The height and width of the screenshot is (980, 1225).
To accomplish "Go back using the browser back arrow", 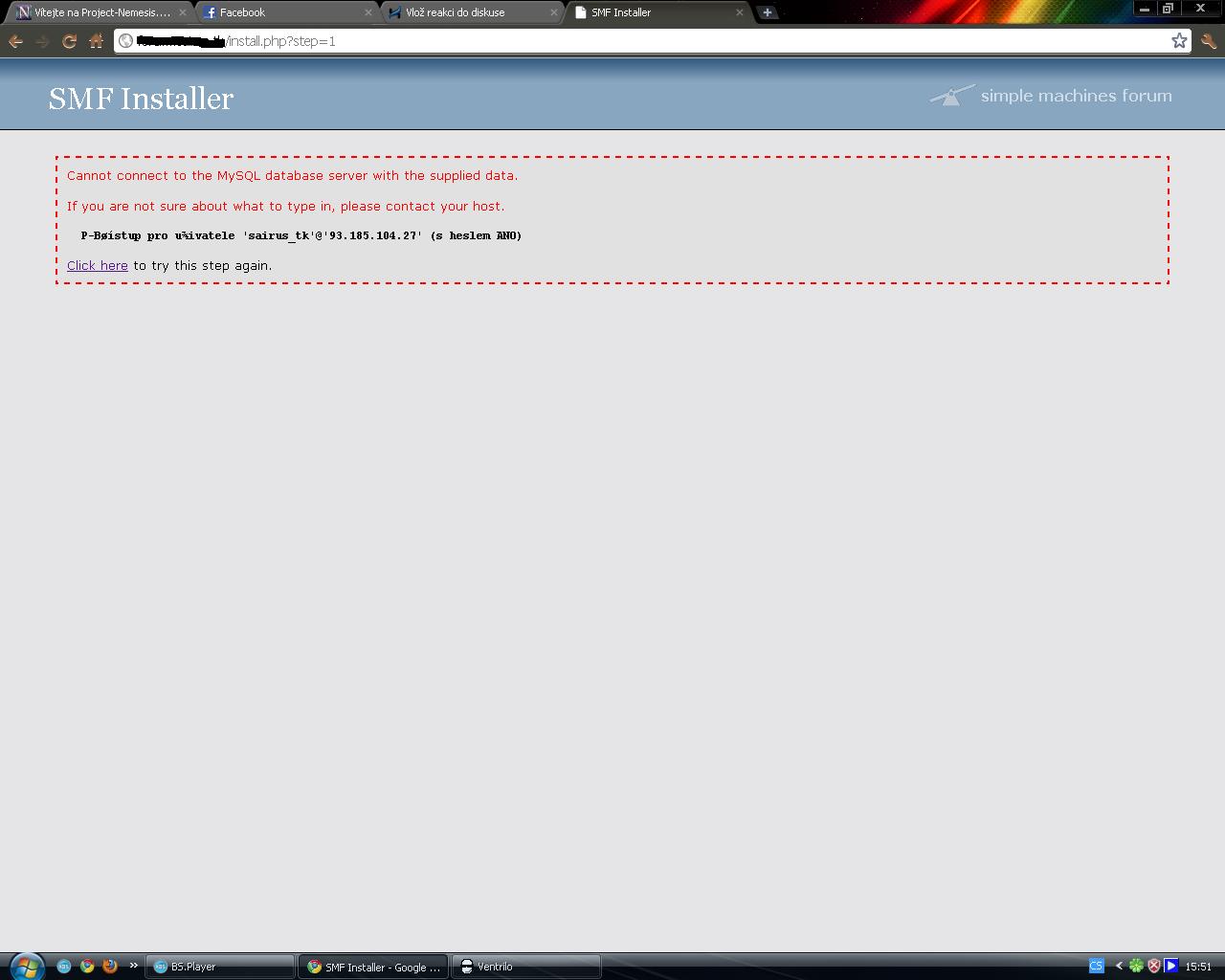I will coord(15,41).
